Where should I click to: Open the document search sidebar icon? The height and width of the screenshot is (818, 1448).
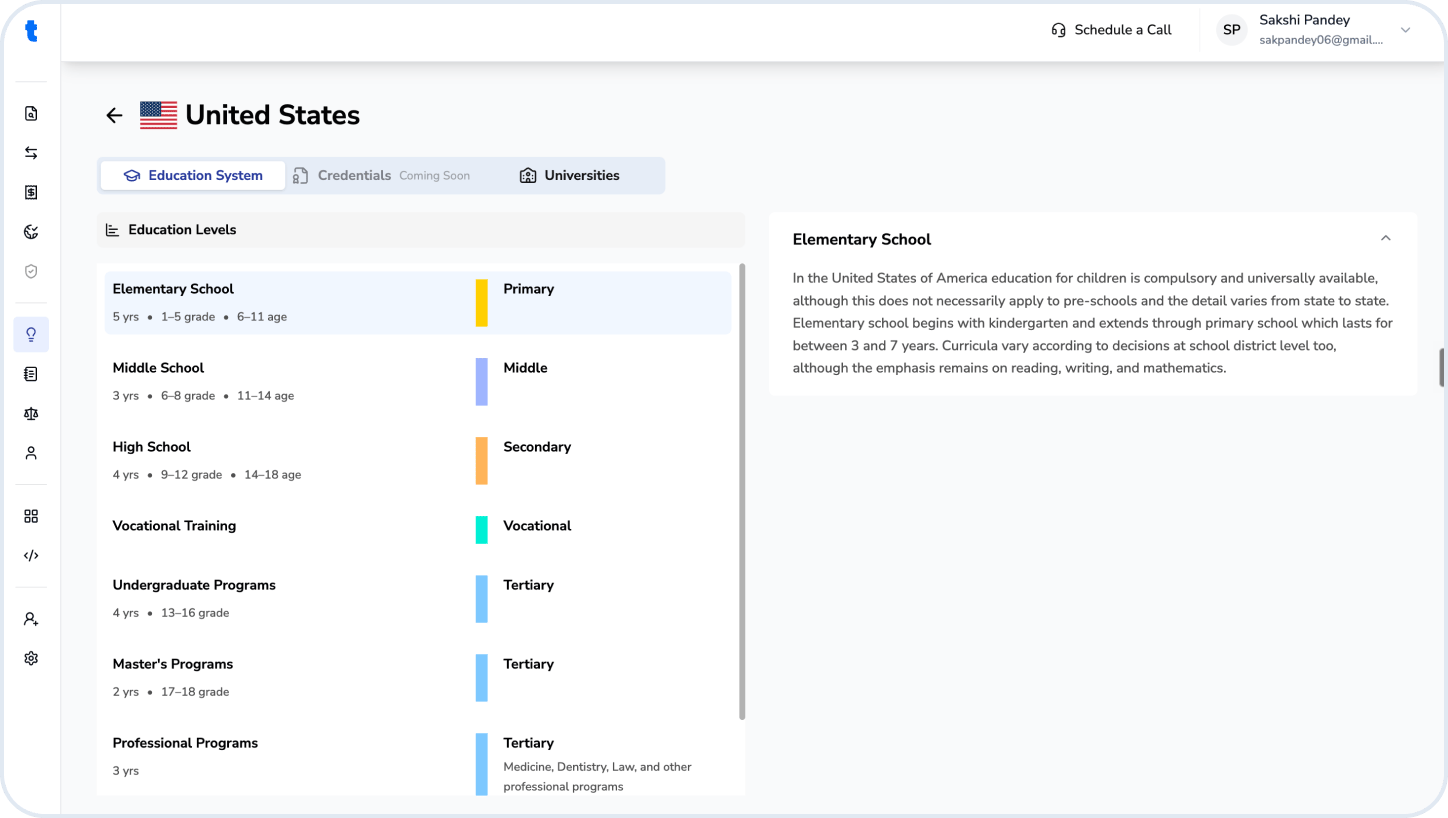click(x=31, y=114)
